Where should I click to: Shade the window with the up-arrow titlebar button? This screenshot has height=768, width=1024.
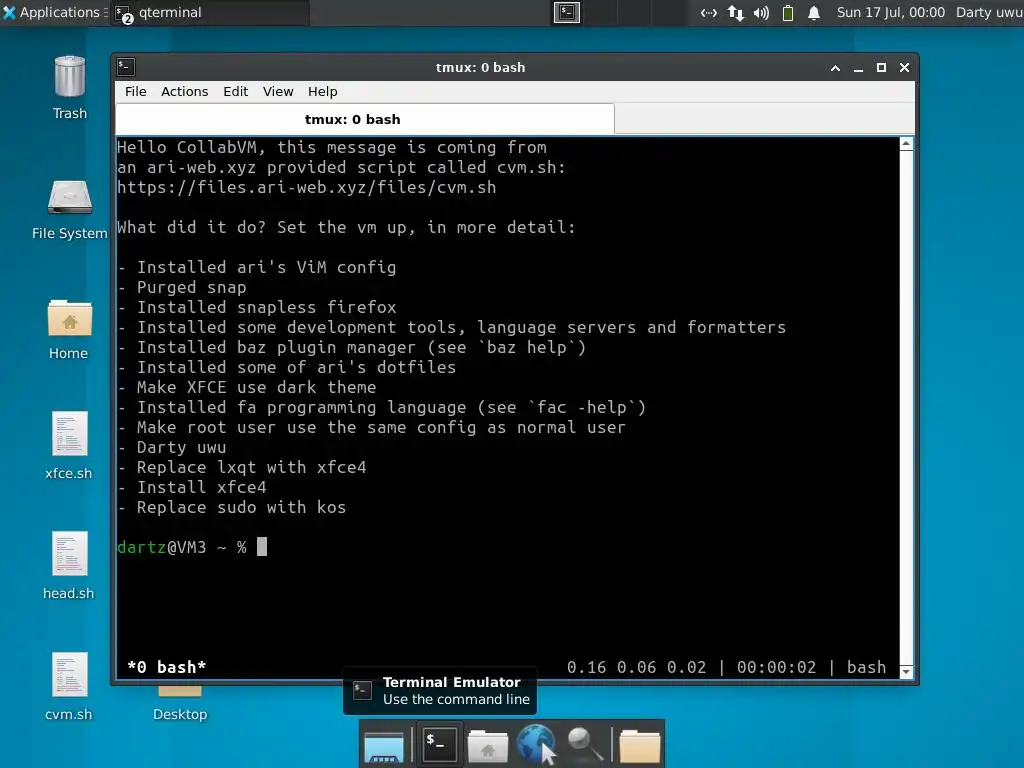tap(835, 68)
